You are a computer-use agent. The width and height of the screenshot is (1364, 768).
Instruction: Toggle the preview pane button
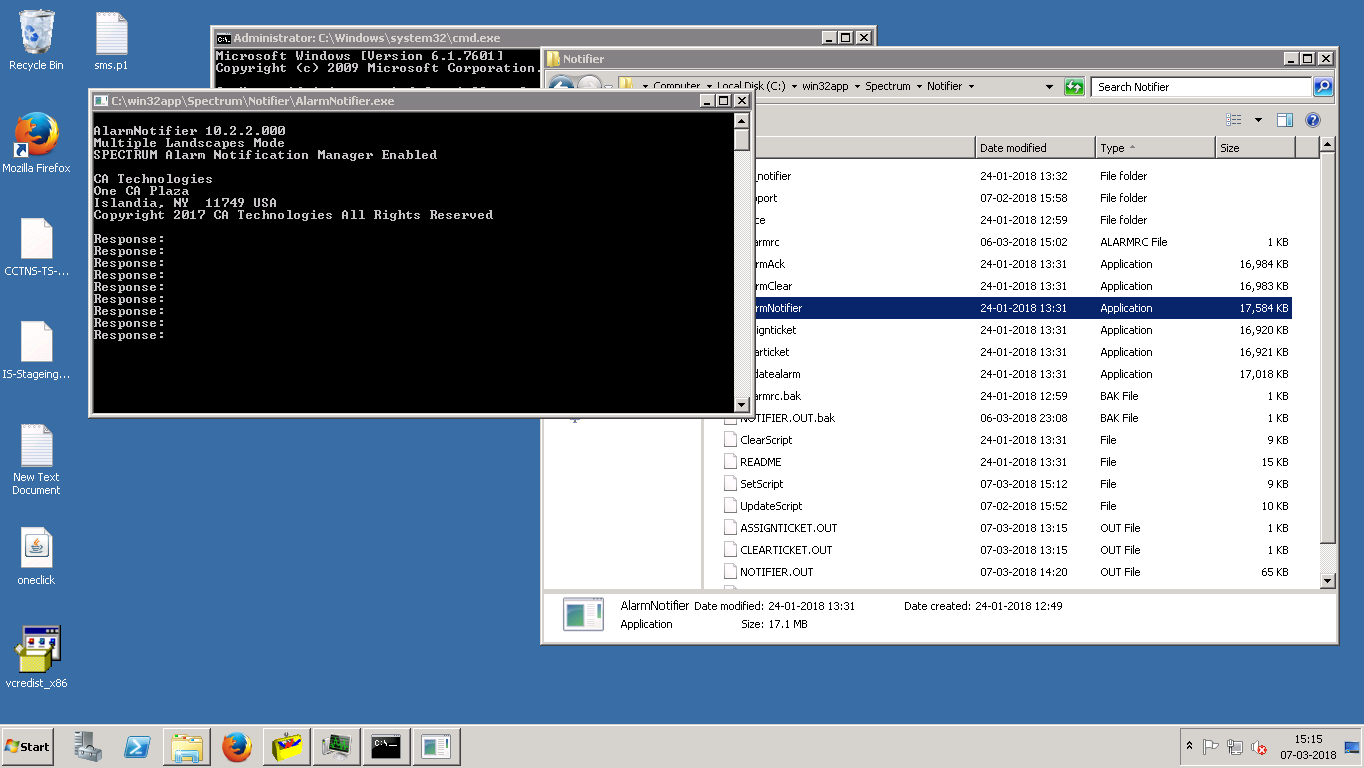(1285, 120)
